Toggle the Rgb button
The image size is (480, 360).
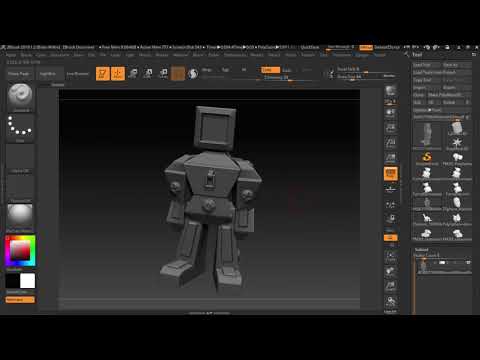(225, 70)
